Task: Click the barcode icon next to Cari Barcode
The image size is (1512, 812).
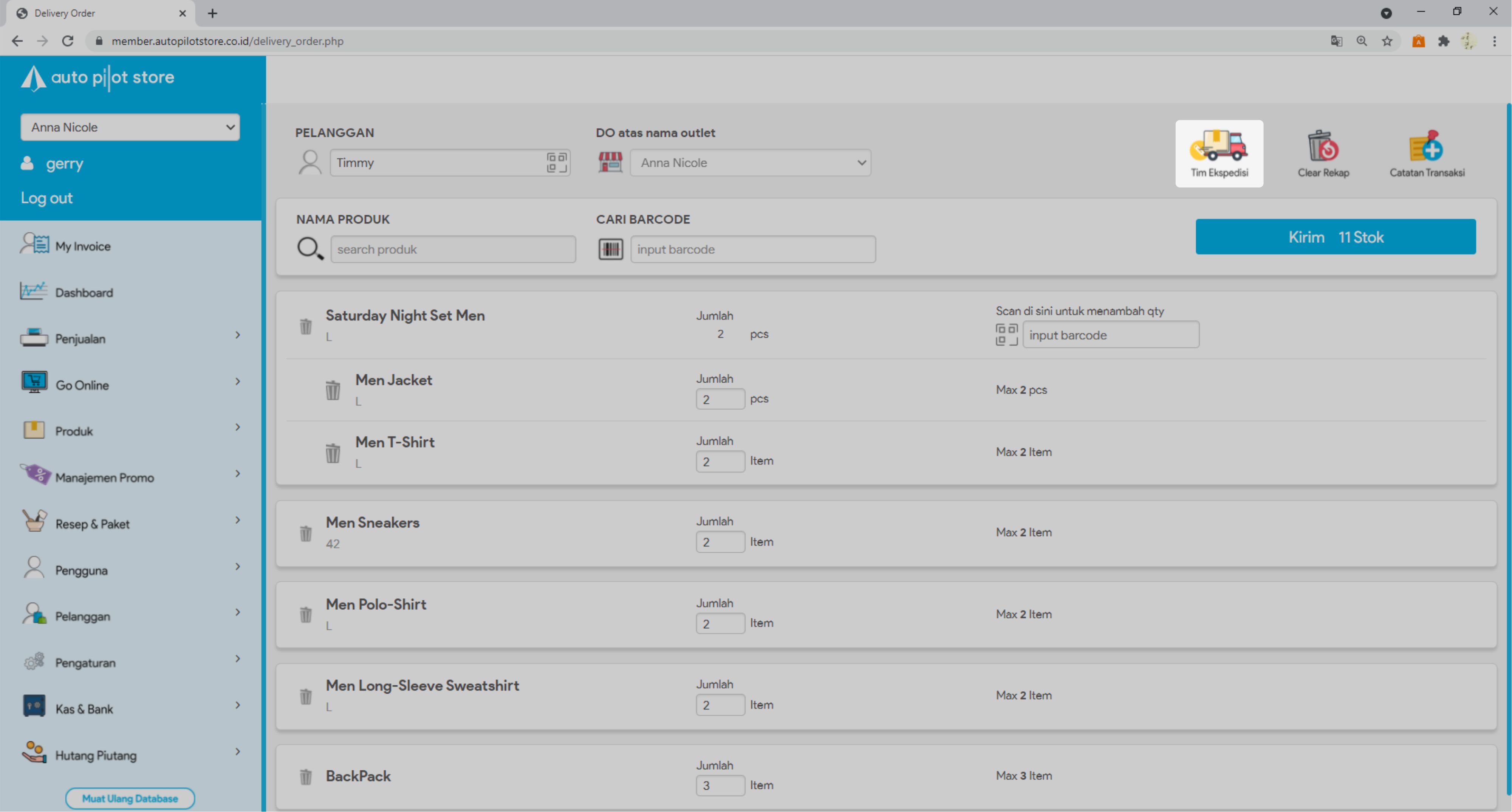Action: 610,249
